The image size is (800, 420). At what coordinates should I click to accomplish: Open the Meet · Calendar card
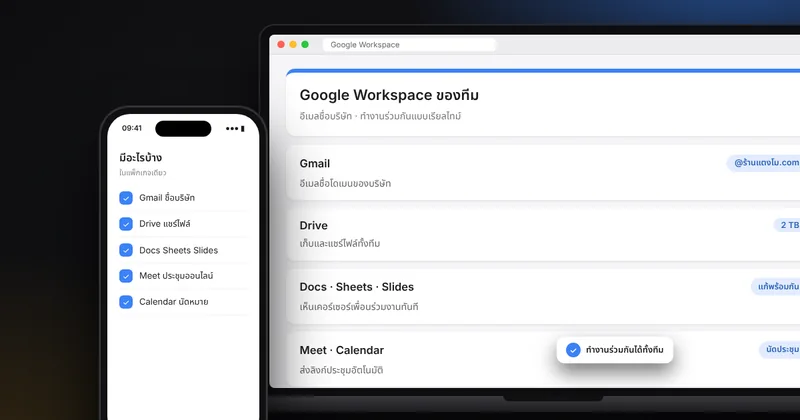[543, 359]
